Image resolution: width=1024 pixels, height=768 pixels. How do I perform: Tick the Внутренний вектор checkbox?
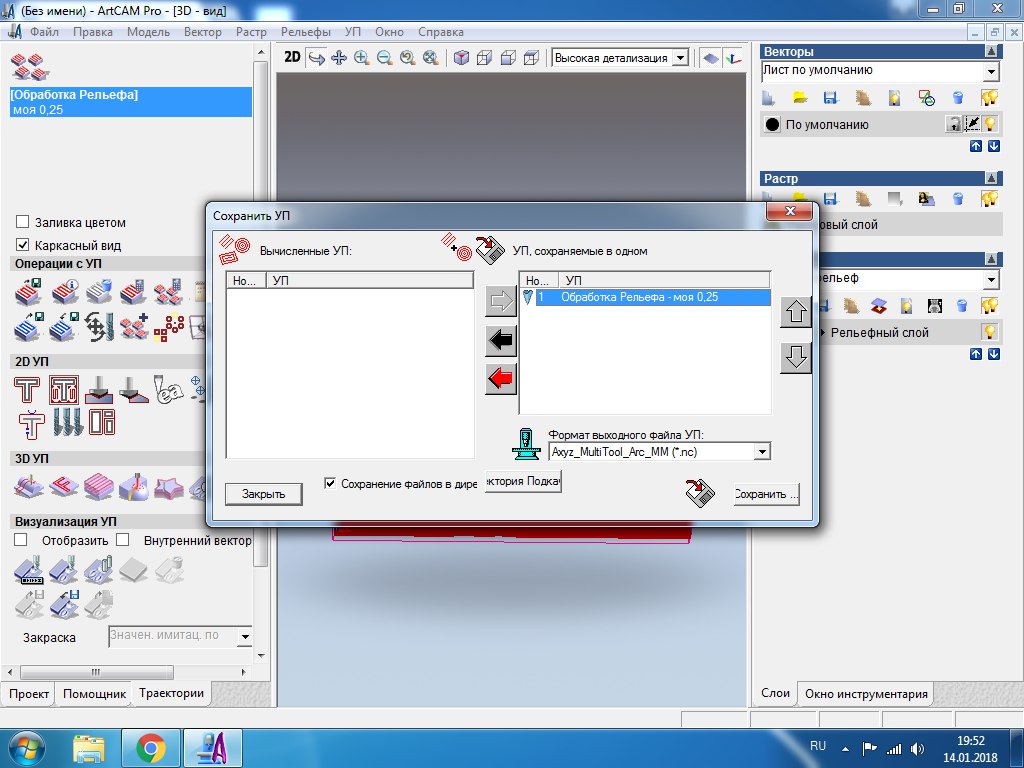click(x=123, y=540)
